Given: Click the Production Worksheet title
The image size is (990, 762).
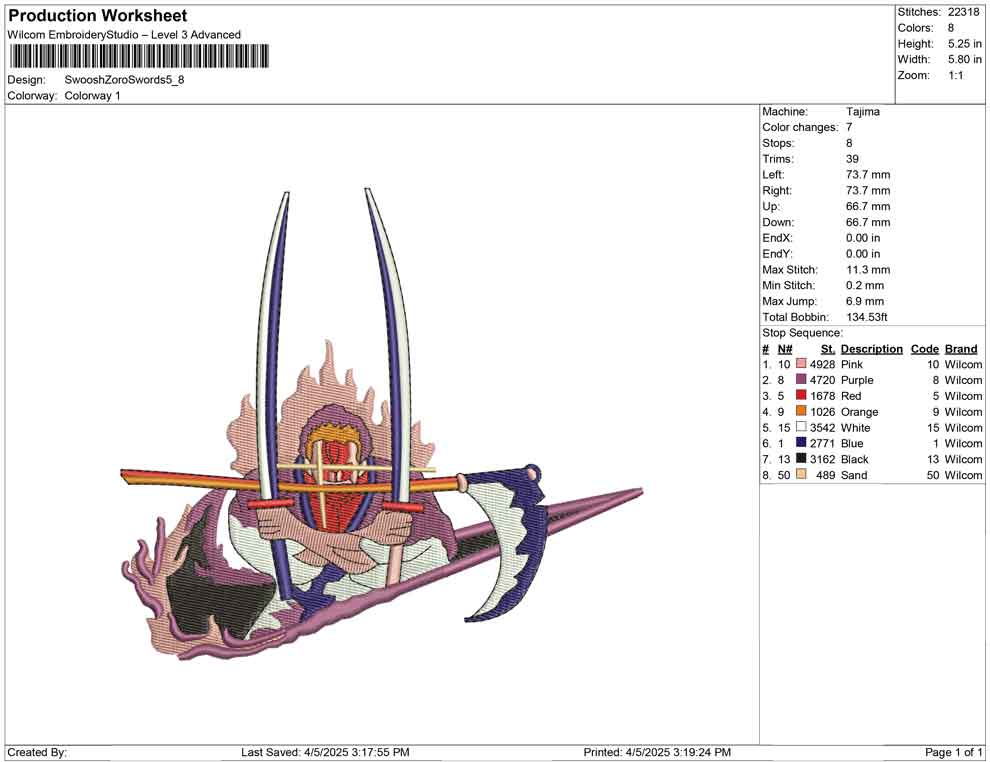Looking at the screenshot, I should coord(97,16).
